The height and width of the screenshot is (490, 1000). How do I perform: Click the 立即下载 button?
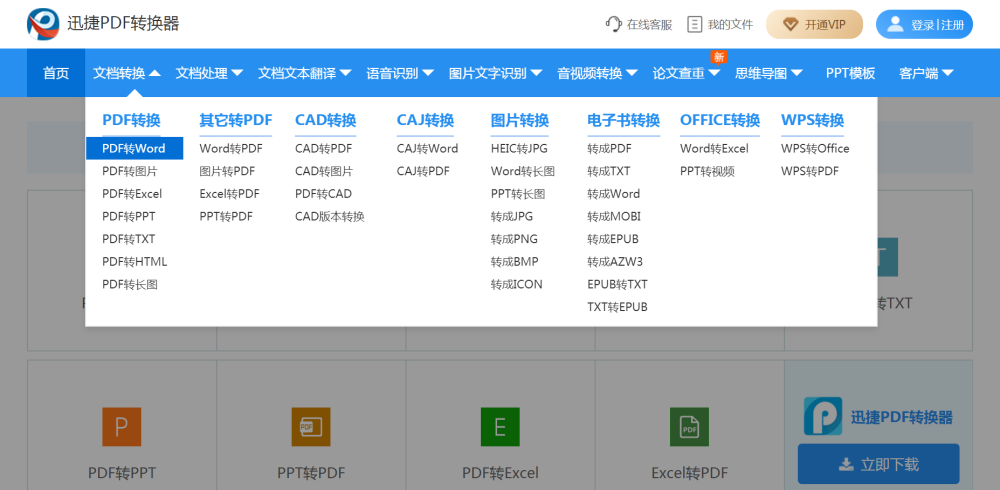(878, 464)
